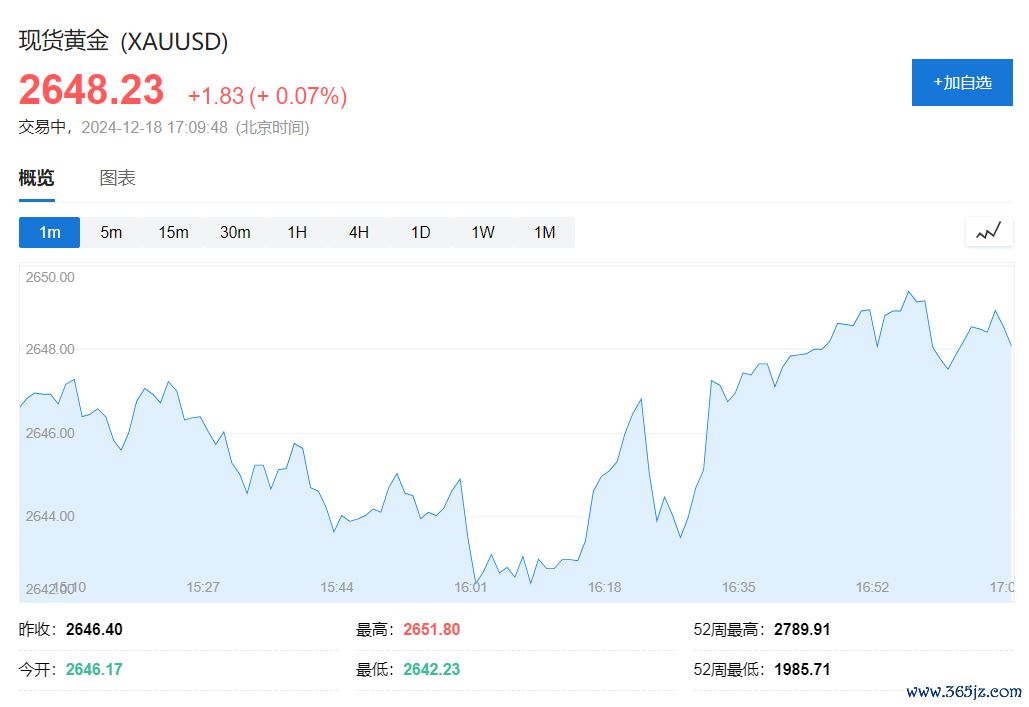This screenshot has width=1029, height=707.
Task: Click the 16:18 time axis label
Action: (x=604, y=587)
